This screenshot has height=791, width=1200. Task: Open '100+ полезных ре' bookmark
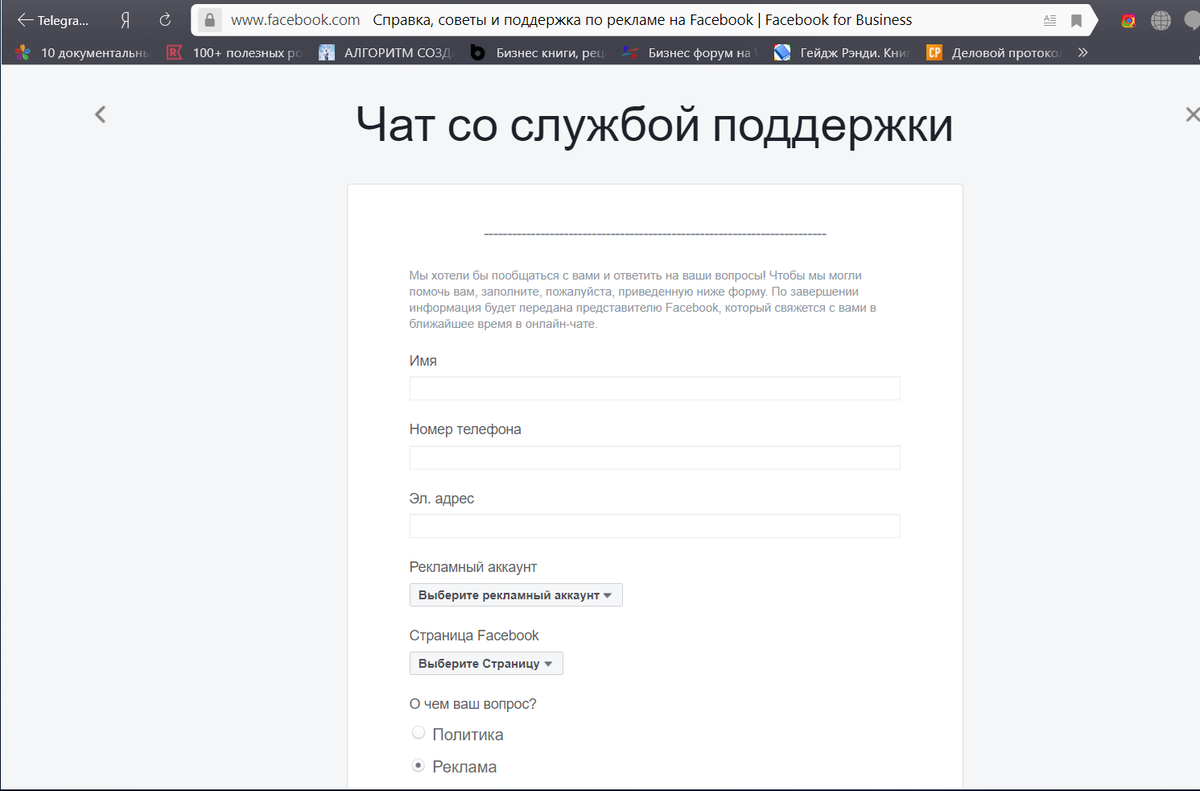coord(234,52)
